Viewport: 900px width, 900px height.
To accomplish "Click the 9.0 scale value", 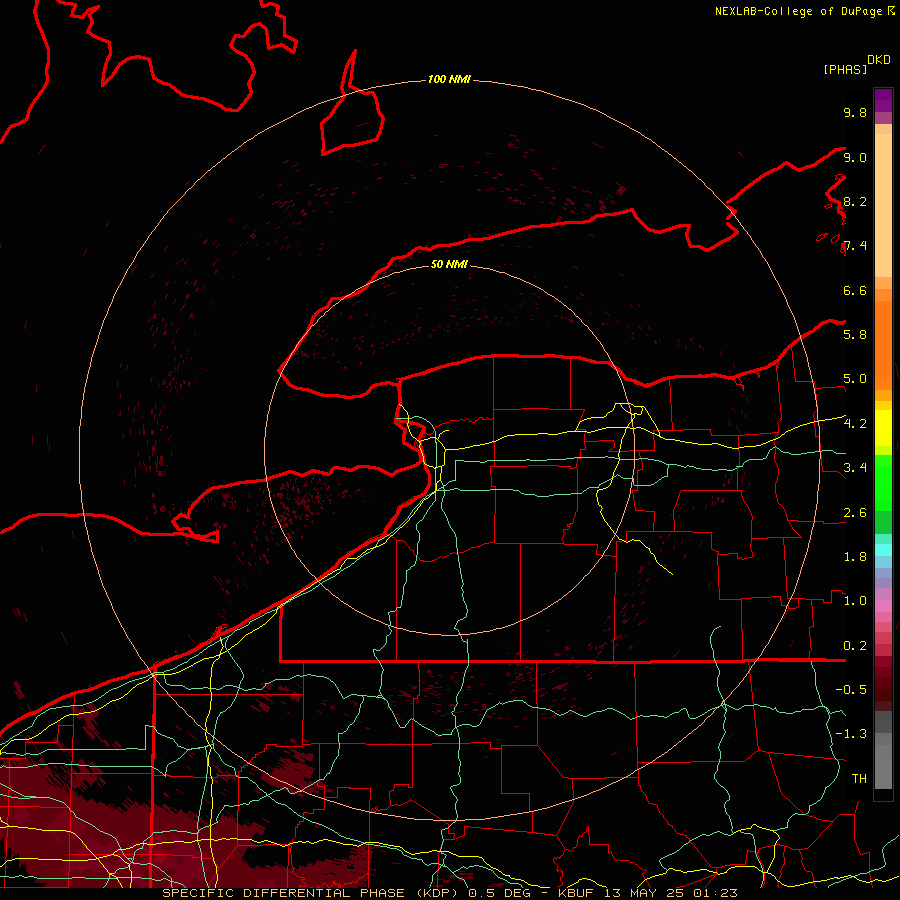I will click(855, 157).
